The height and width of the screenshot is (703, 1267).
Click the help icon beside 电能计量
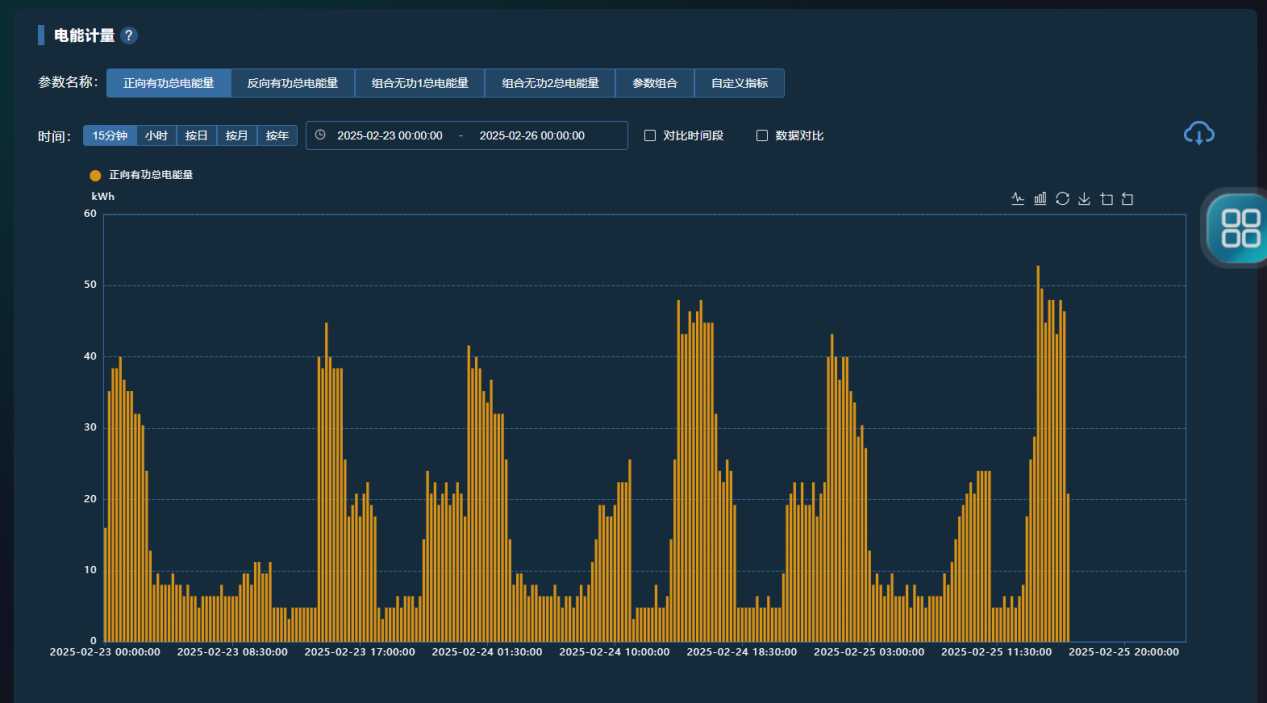pyautogui.click(x=129, y=36)
